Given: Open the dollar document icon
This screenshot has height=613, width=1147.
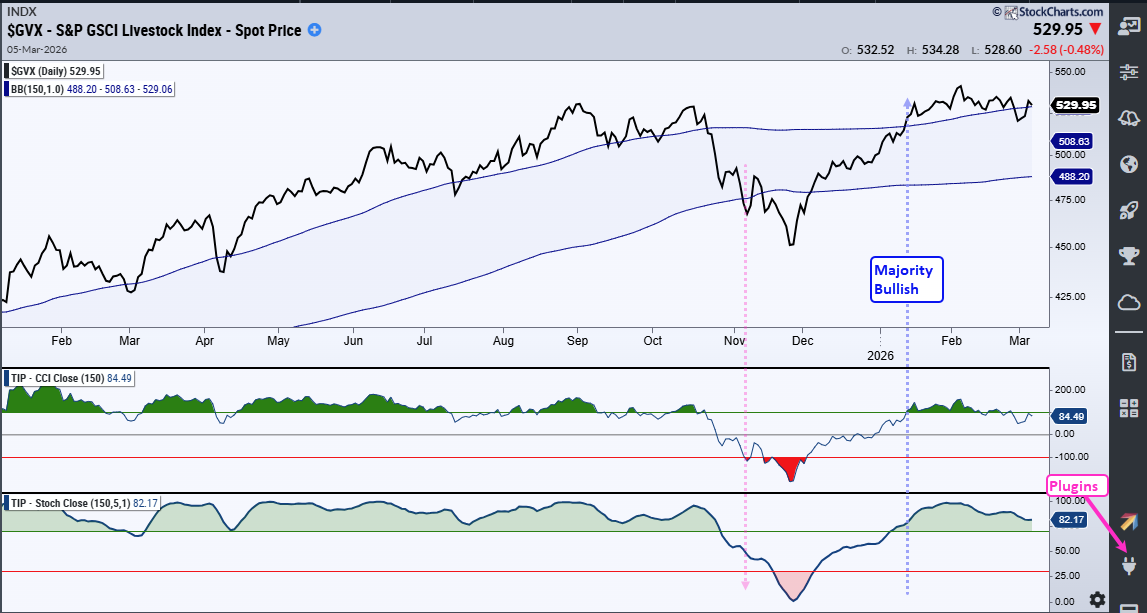Looking at the screenshot, I should [1129, 360].
